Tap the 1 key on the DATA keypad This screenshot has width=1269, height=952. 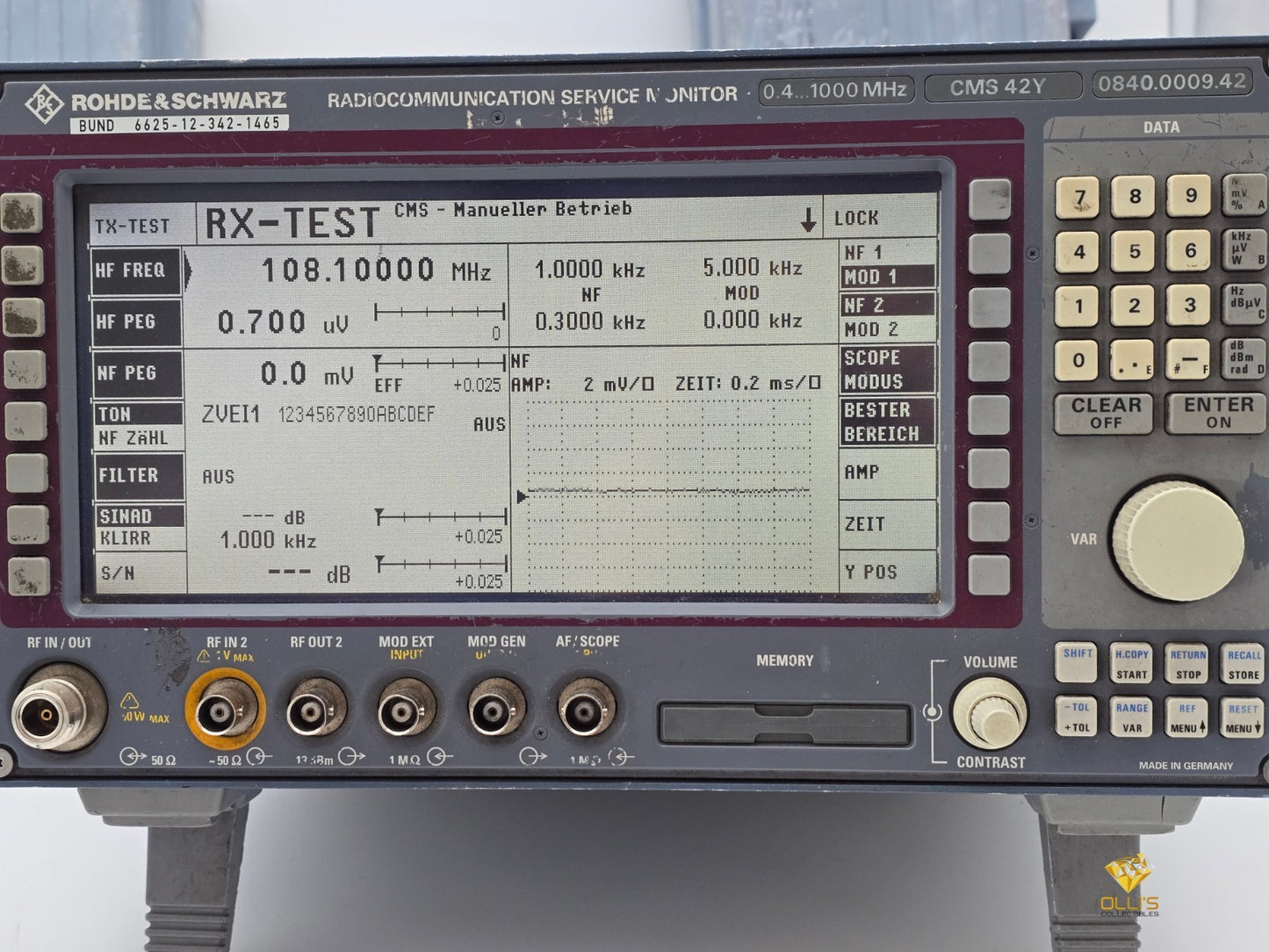[1080, 307]
